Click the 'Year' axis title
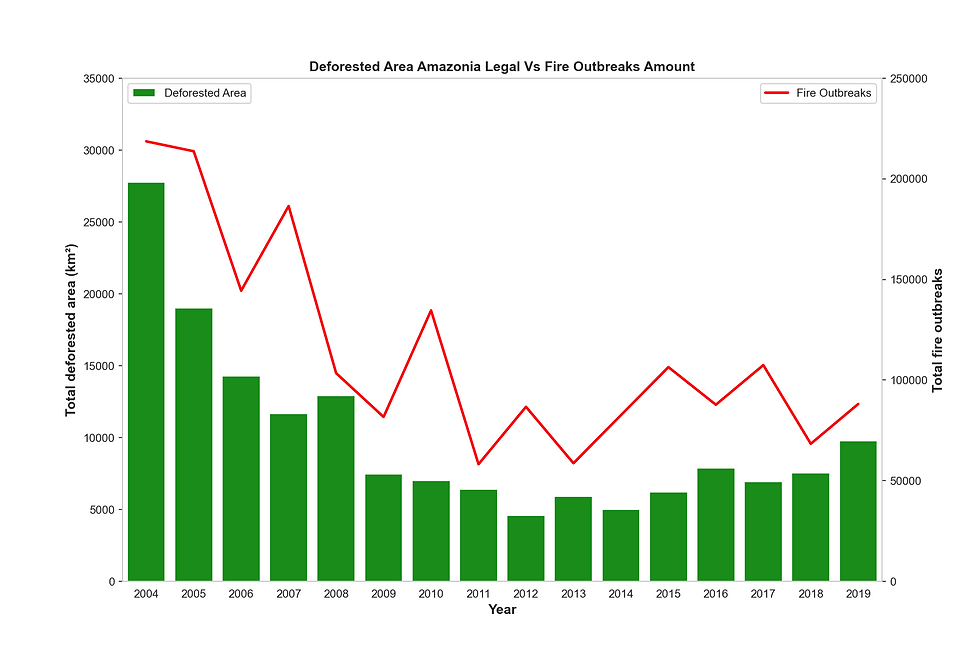This screenshot has width=980, height=653. tap(502, 610)
